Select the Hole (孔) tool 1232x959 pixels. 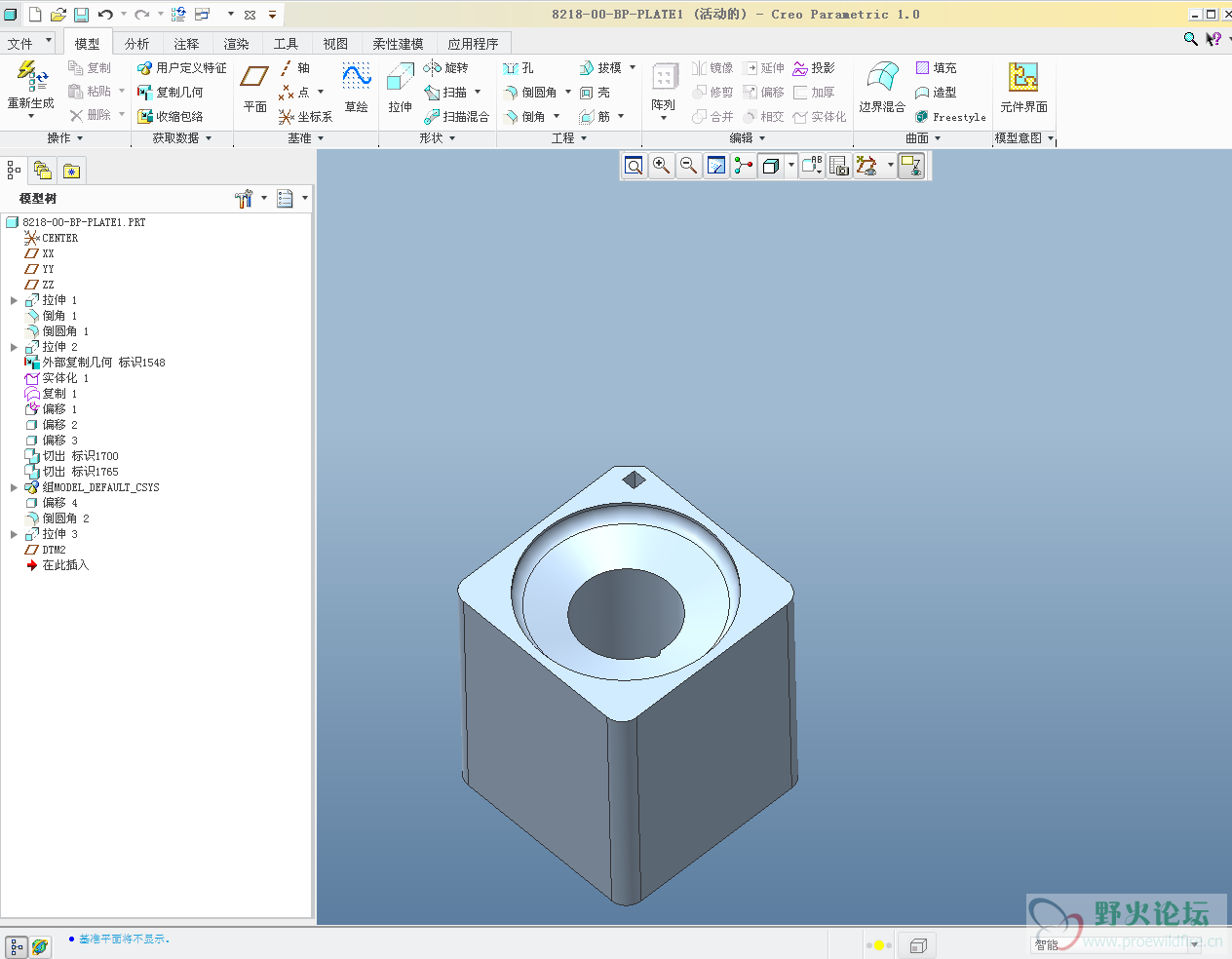click(519, 67)
